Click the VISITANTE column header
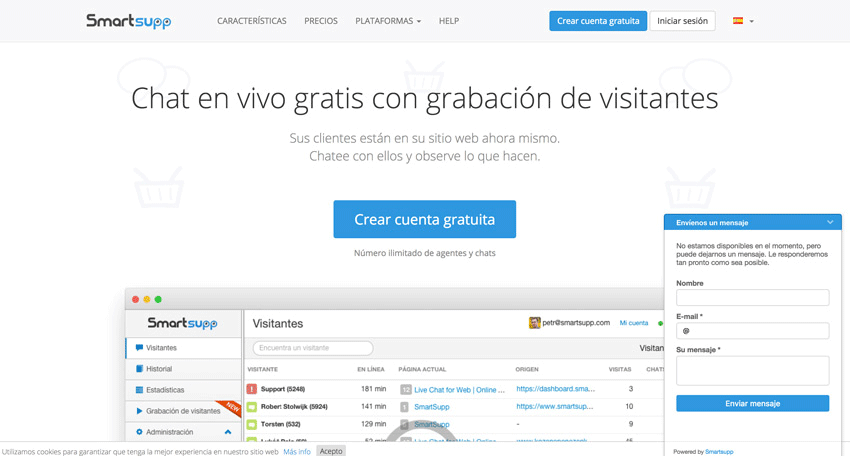The image size is (850, 456). tap(263, 369)
